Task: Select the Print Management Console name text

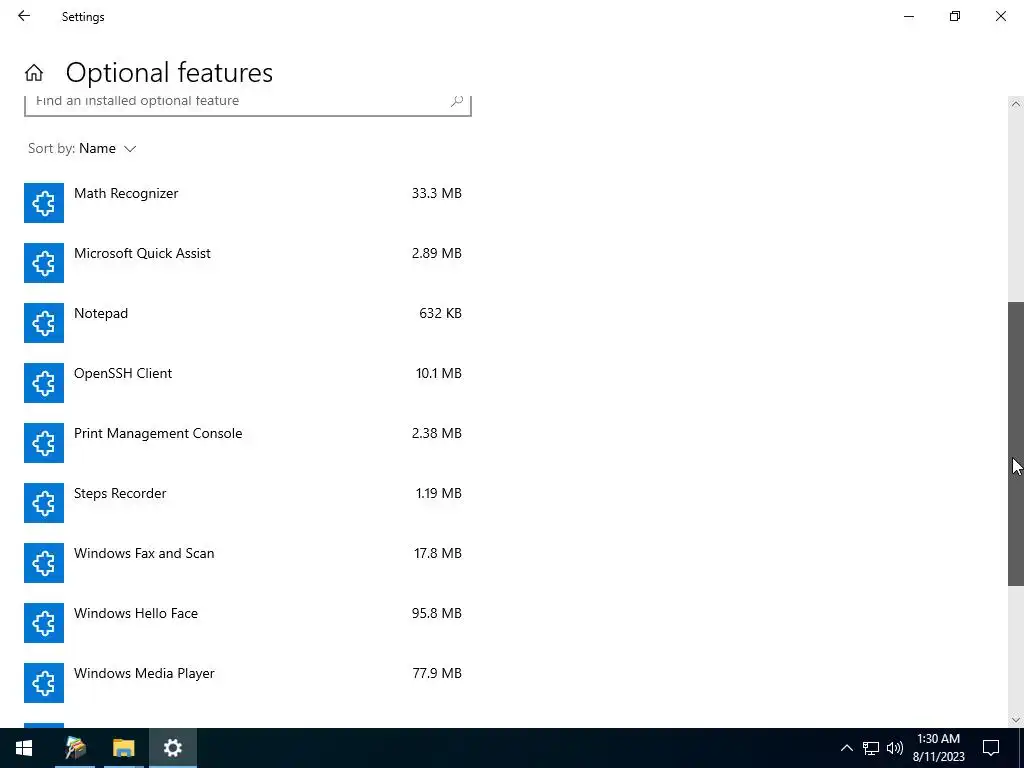Action: point(158,434)
